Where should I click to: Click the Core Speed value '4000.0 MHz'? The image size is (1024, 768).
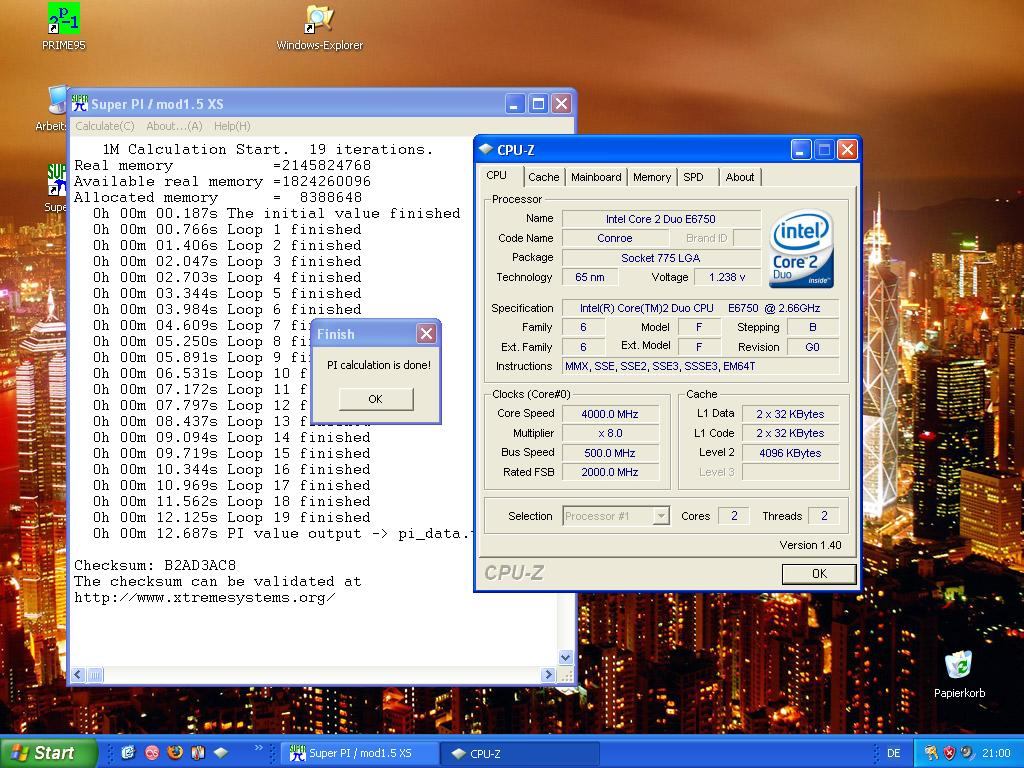pos(610,414)
